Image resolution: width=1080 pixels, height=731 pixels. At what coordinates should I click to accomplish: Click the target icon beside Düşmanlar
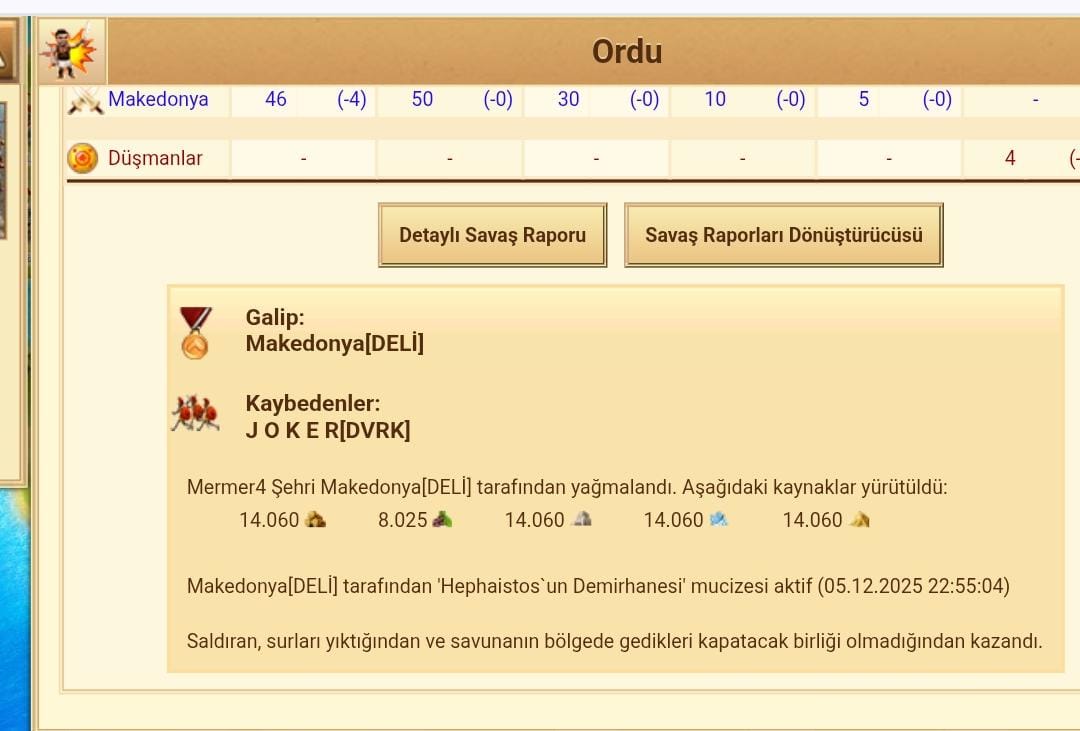pyautogui.click(x=82, y=158)
